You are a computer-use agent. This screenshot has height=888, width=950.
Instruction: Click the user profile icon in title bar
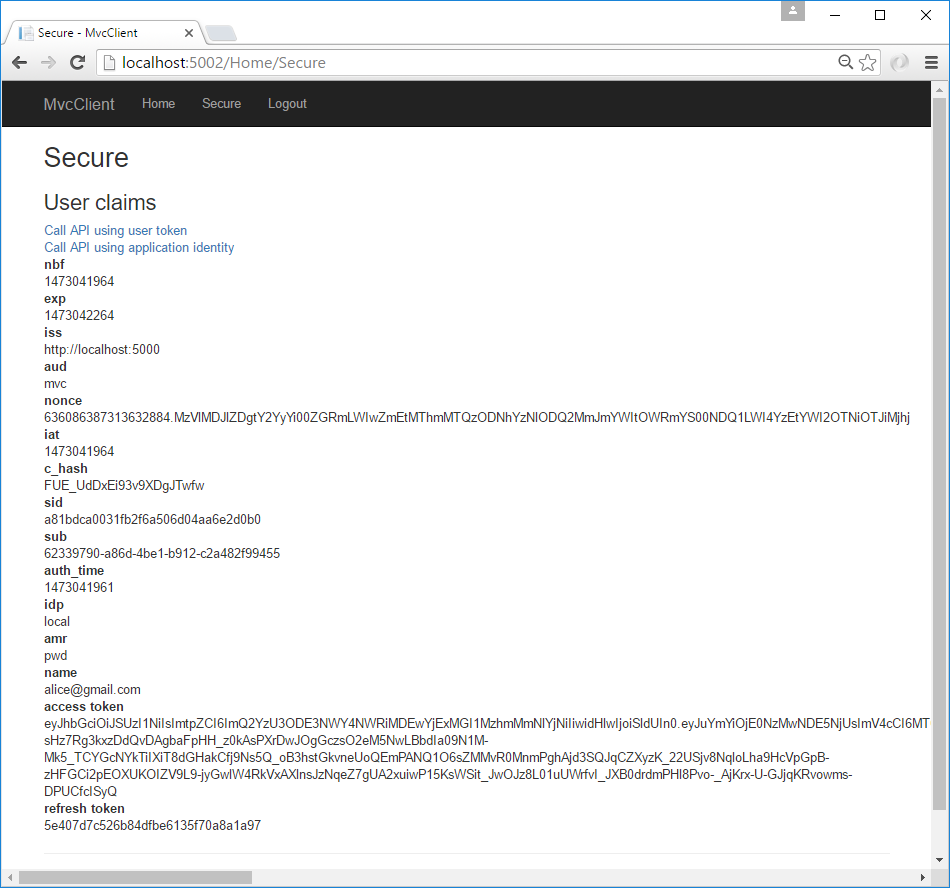[x=793, y=11]
